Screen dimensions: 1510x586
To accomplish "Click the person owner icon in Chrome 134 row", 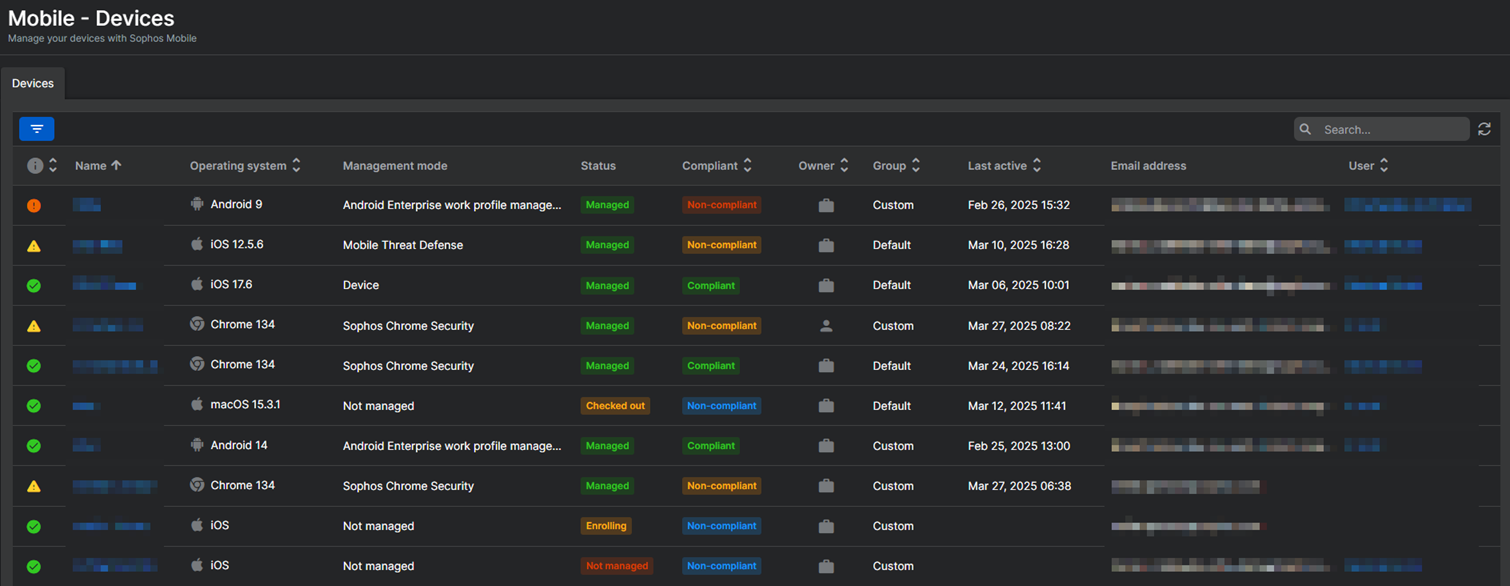I will tap(826, 325).
